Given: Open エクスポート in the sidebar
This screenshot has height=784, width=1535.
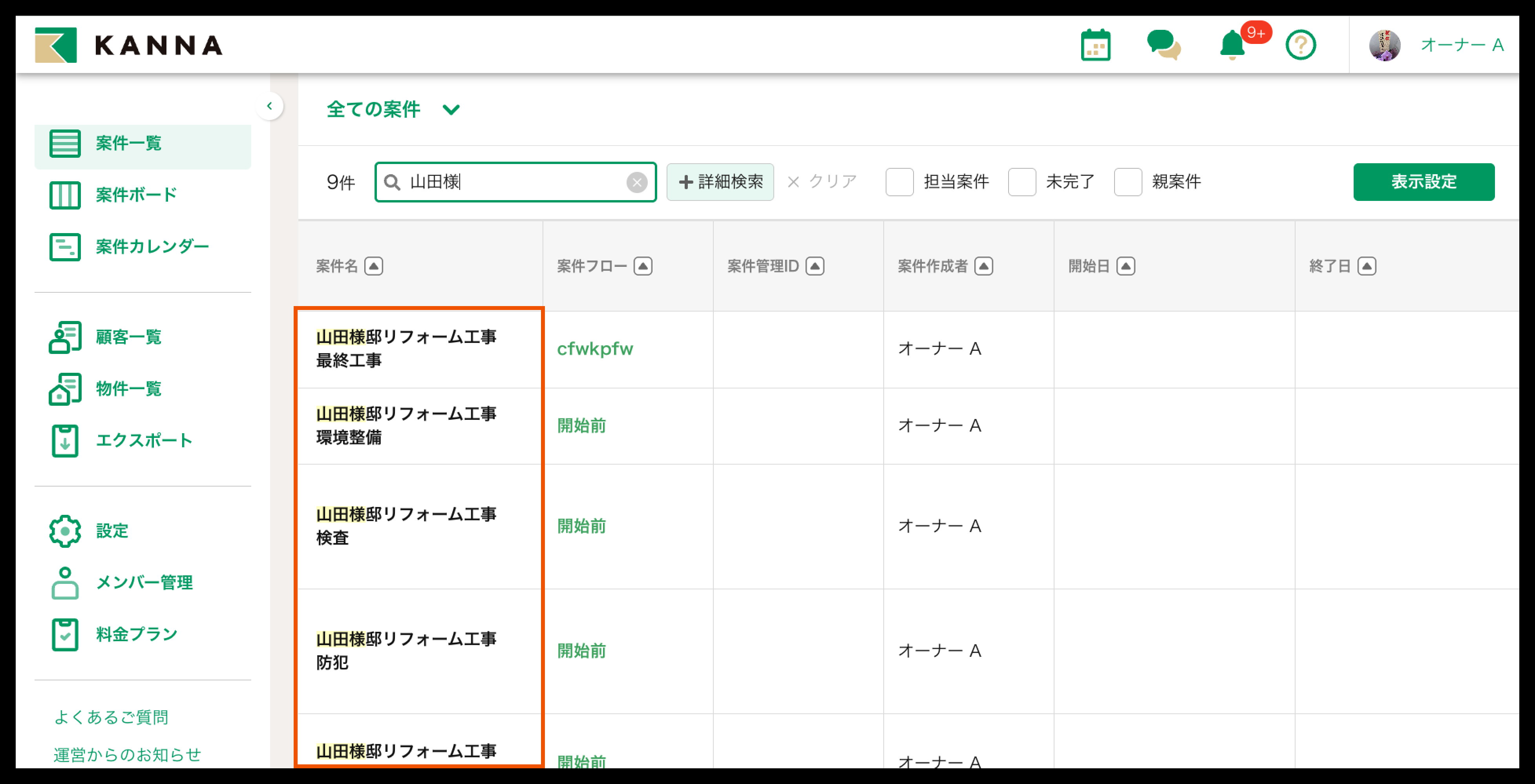Looking at the screenshot, I should tap(144, 441).
